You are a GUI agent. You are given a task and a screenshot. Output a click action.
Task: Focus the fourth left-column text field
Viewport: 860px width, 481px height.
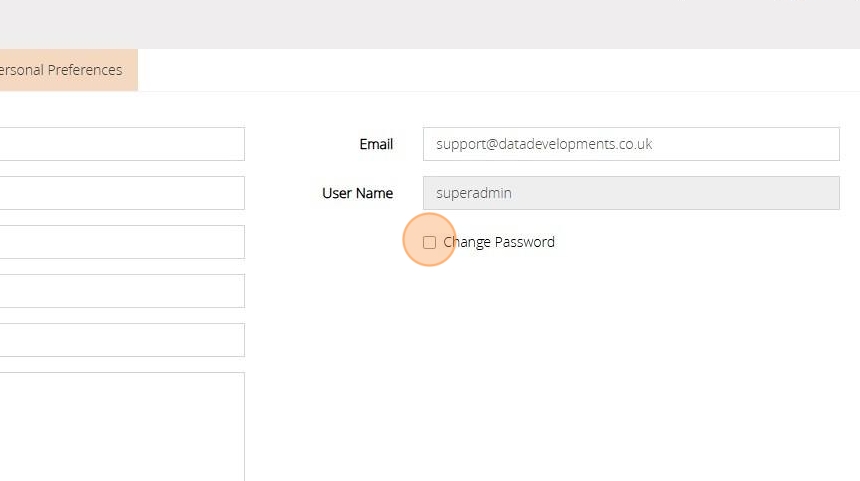pos(120,291)
